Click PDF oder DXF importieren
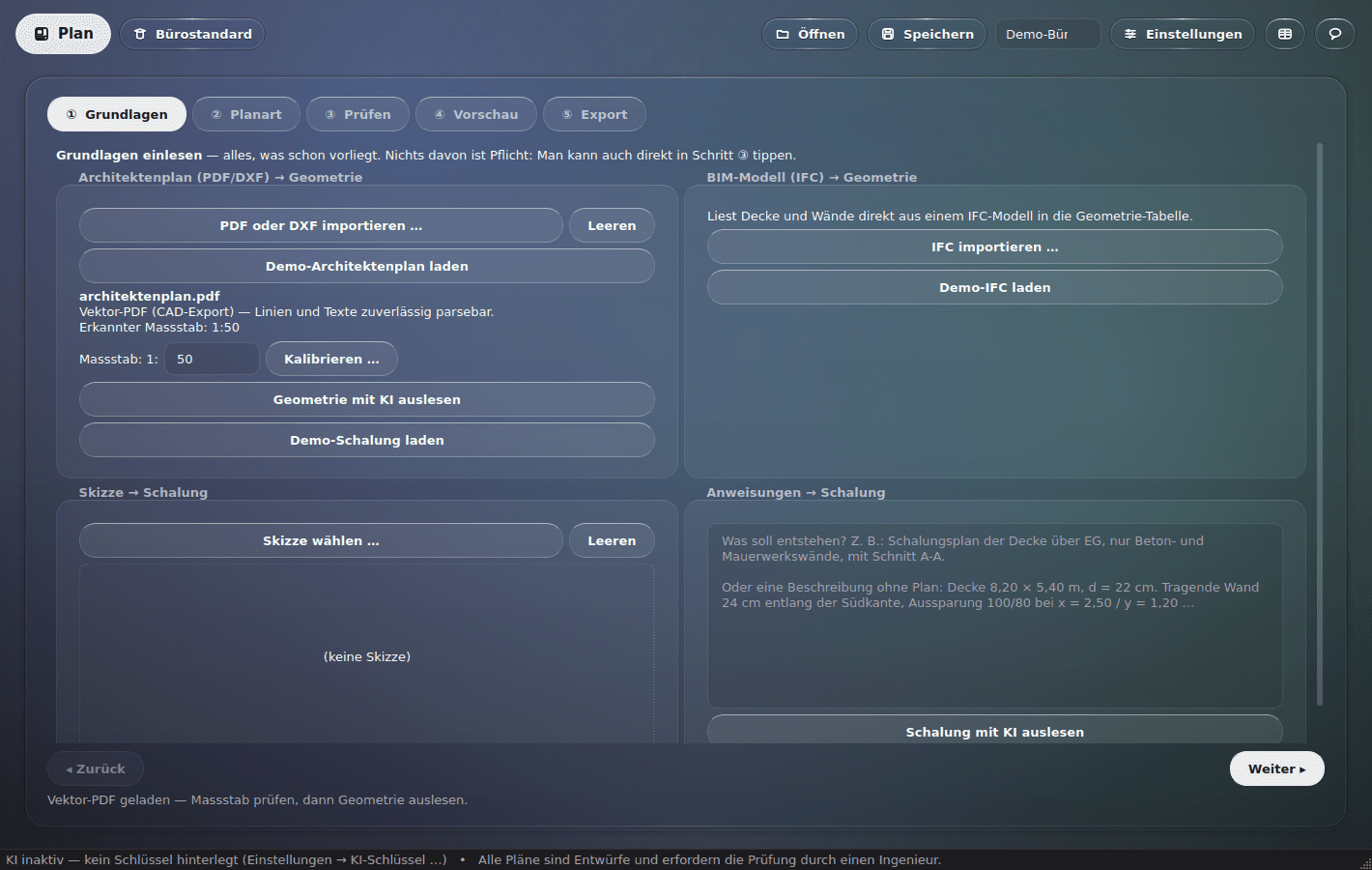The height and width of the screenshot is (870, 1372). [321, 225]
